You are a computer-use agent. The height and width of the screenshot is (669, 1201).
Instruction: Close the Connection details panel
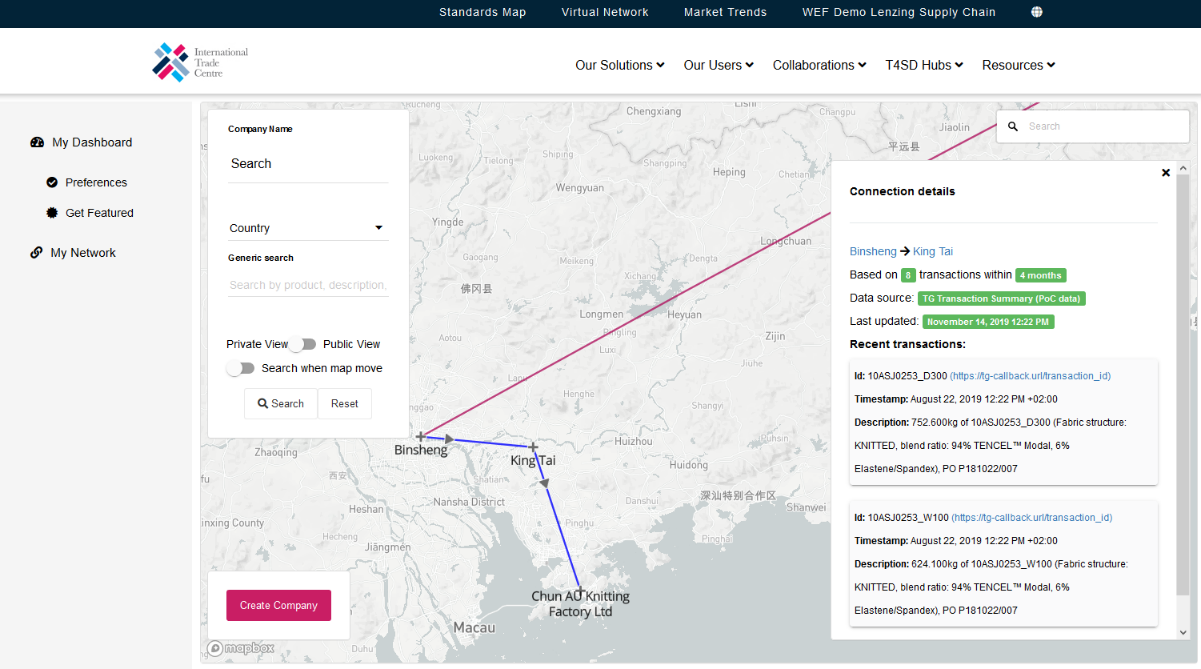tap(1165, 173)
